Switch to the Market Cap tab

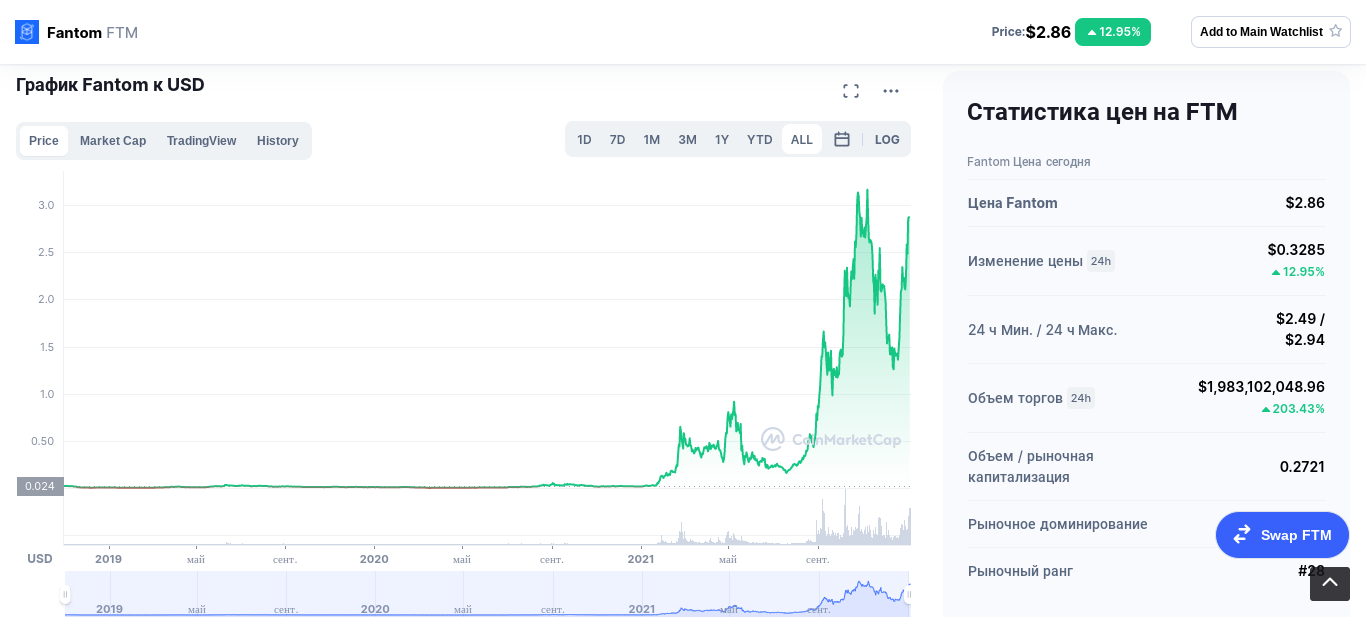[113, 141]
